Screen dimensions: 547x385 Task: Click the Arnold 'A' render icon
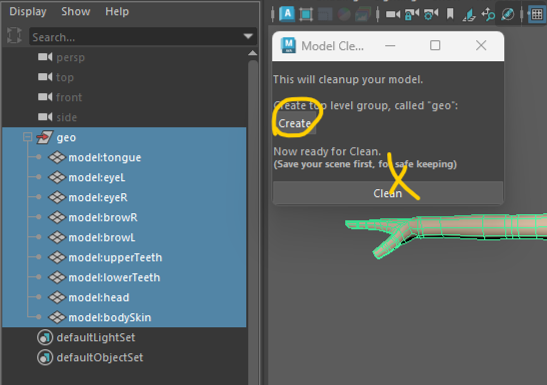(287, 14)
